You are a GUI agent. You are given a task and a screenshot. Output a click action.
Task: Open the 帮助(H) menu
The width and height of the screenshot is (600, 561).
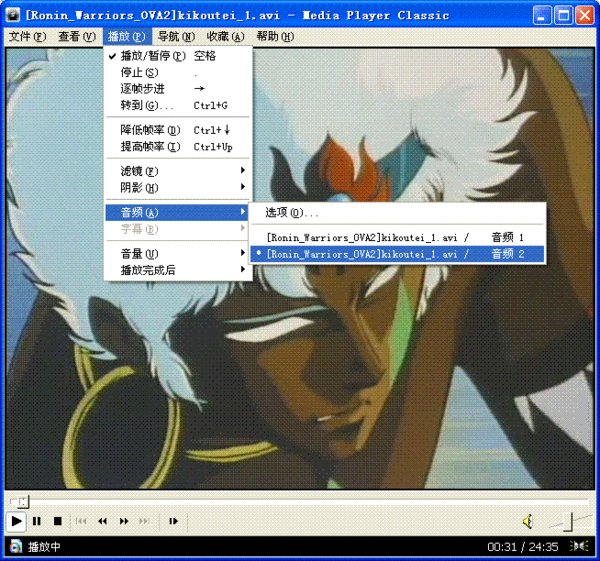275,37
